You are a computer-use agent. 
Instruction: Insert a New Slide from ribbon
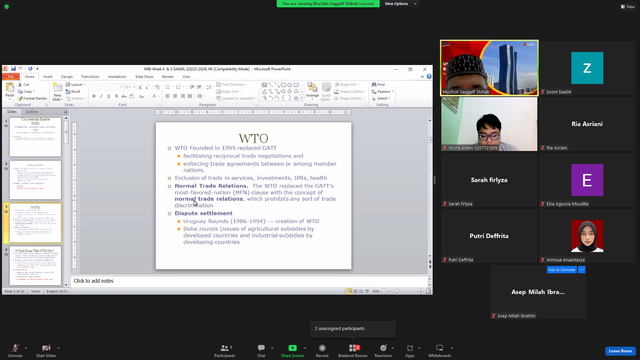click(57, 92)
